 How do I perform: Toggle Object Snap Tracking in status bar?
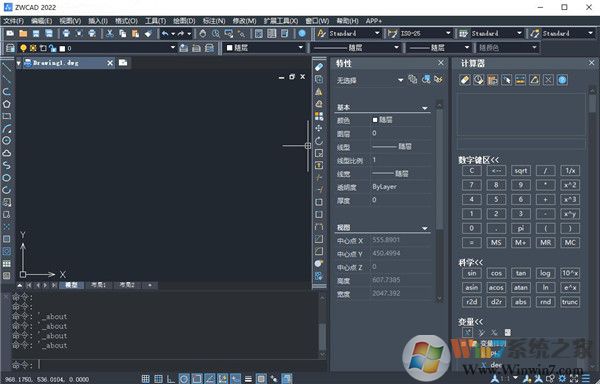[x=210, y=379]
